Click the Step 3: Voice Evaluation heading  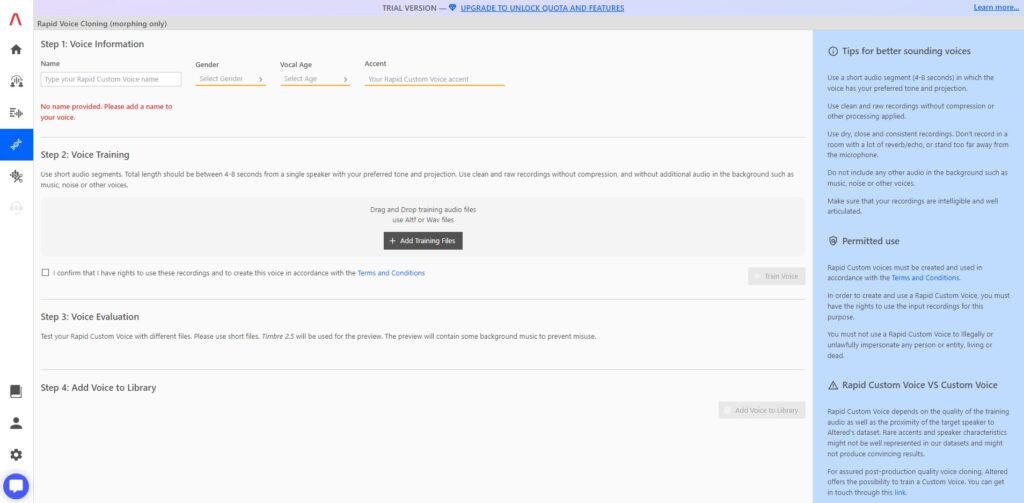point(89,317)
